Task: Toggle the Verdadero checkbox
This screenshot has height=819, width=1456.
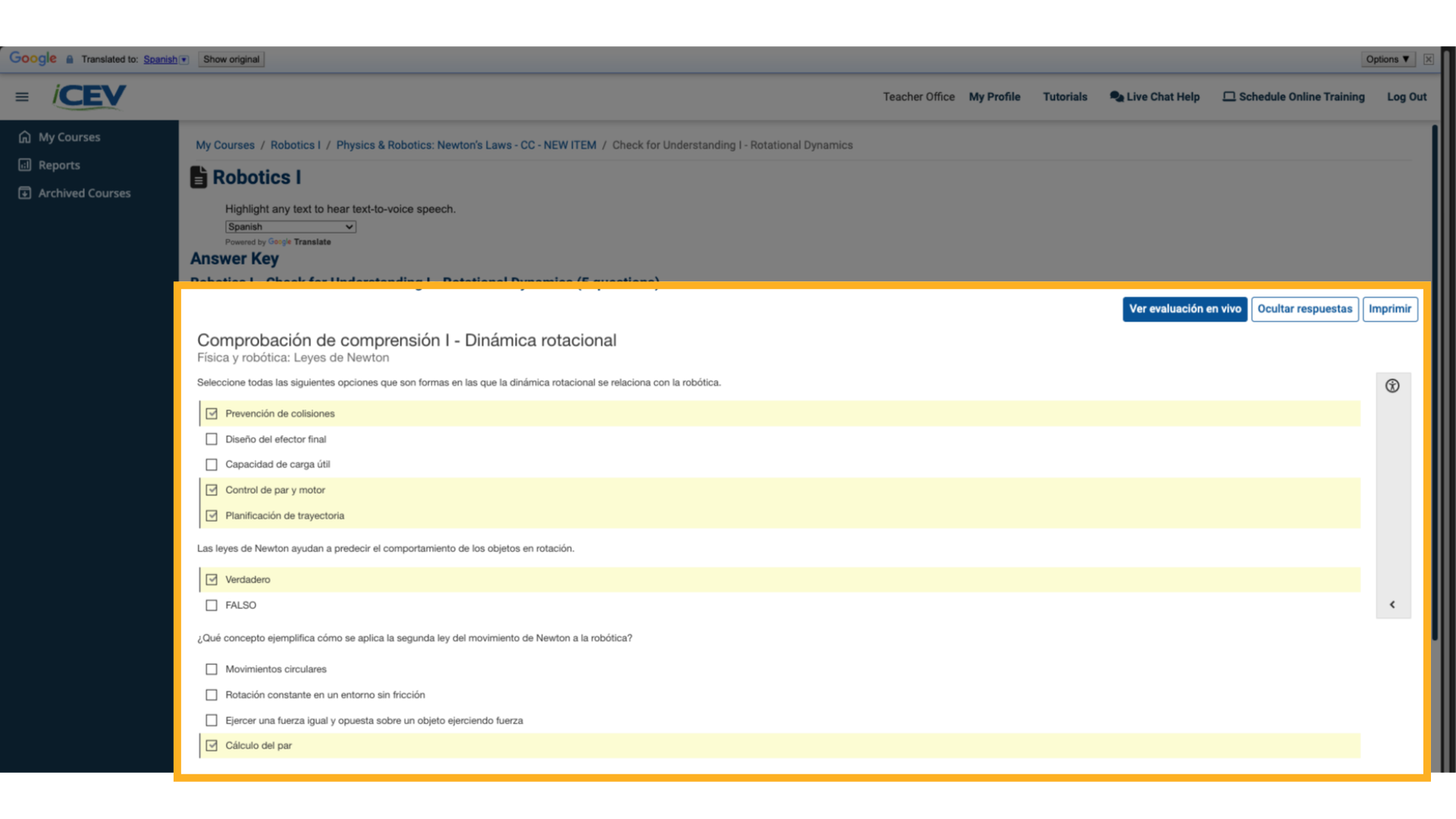Action: point(212,580)
